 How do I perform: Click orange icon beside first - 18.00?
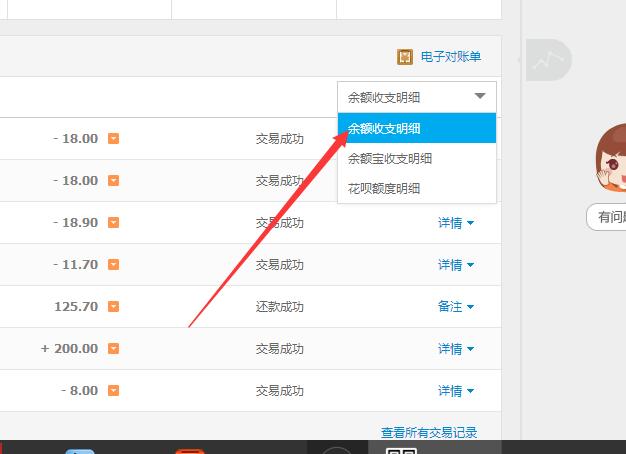pyautogui.click(x=113, y=139)
